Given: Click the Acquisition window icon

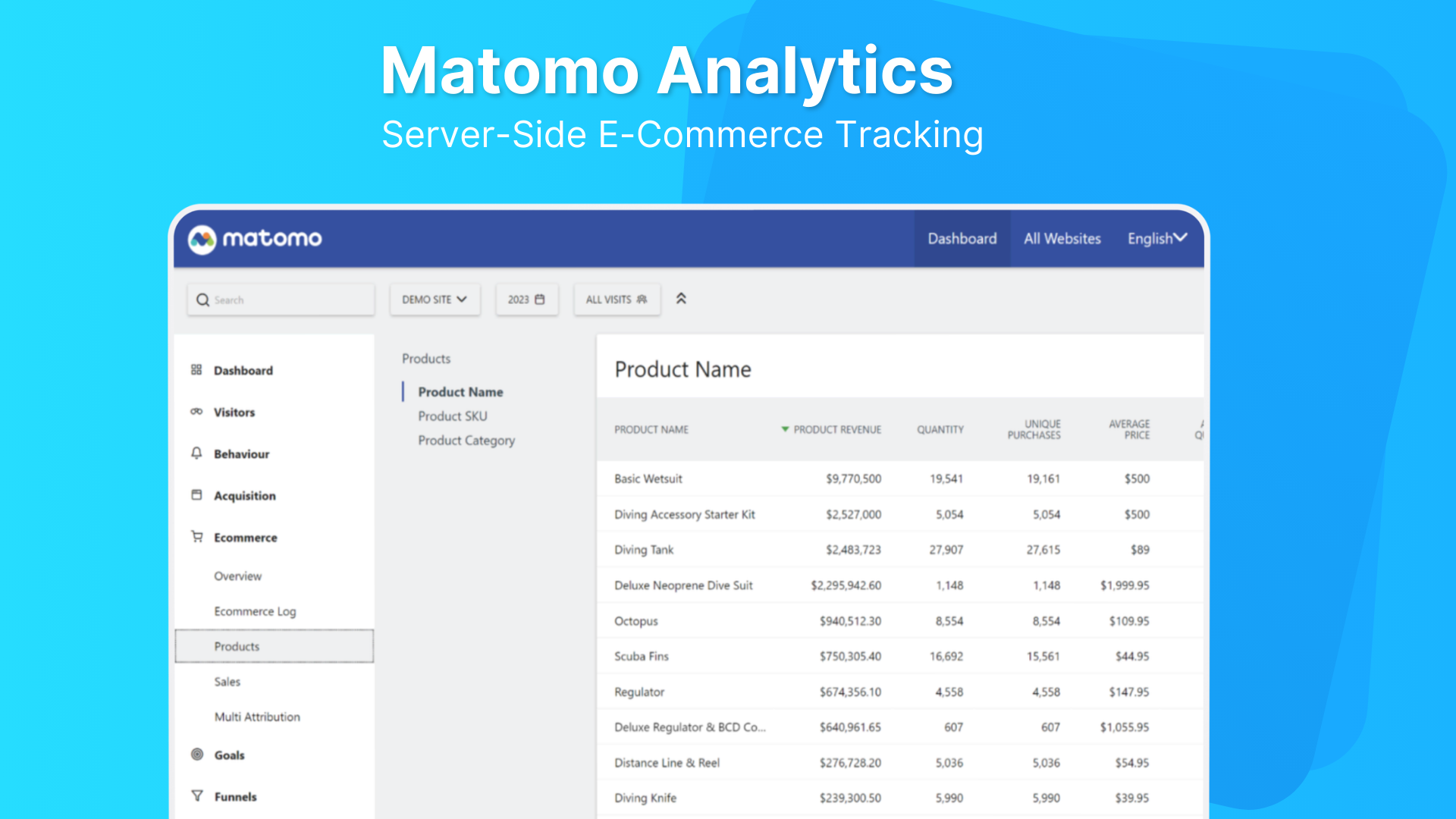Looking at the screenshot, I should pyautogui.click(x=196, y=495).
